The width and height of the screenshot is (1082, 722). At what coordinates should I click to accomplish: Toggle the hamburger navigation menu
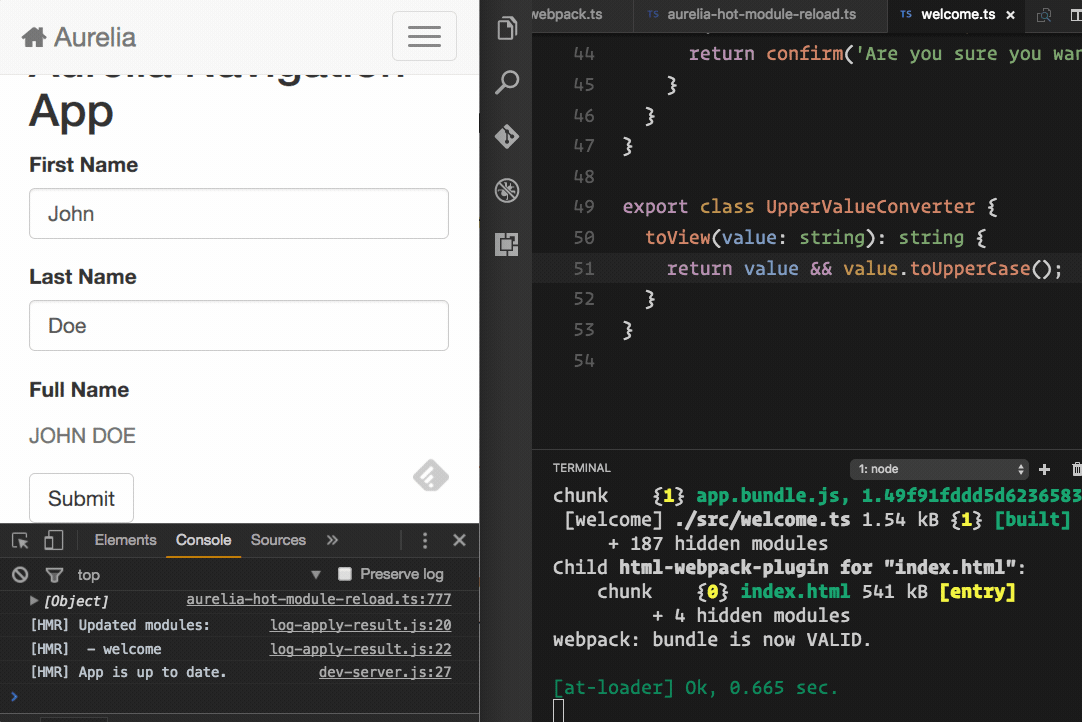coord(424,36)
